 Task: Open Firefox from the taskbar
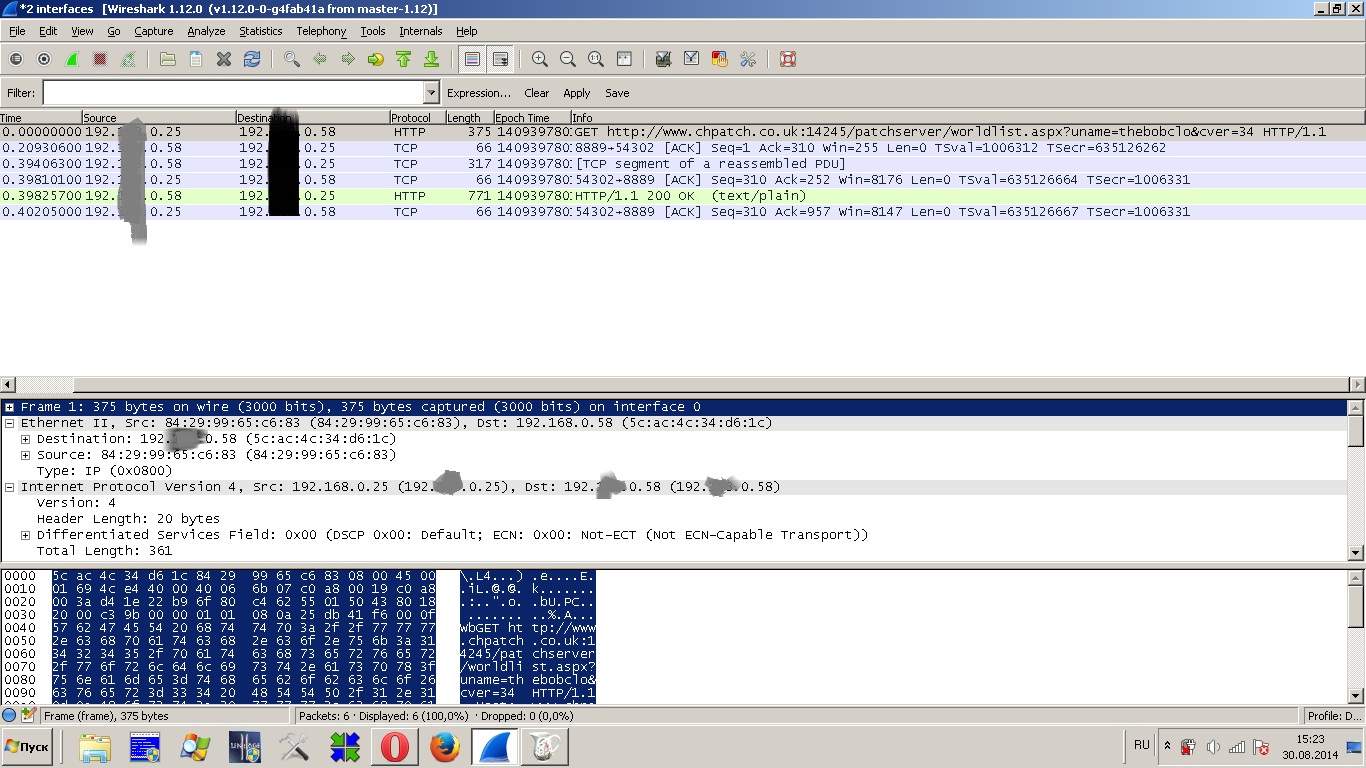pyautogui.click(x=445, y=747)
